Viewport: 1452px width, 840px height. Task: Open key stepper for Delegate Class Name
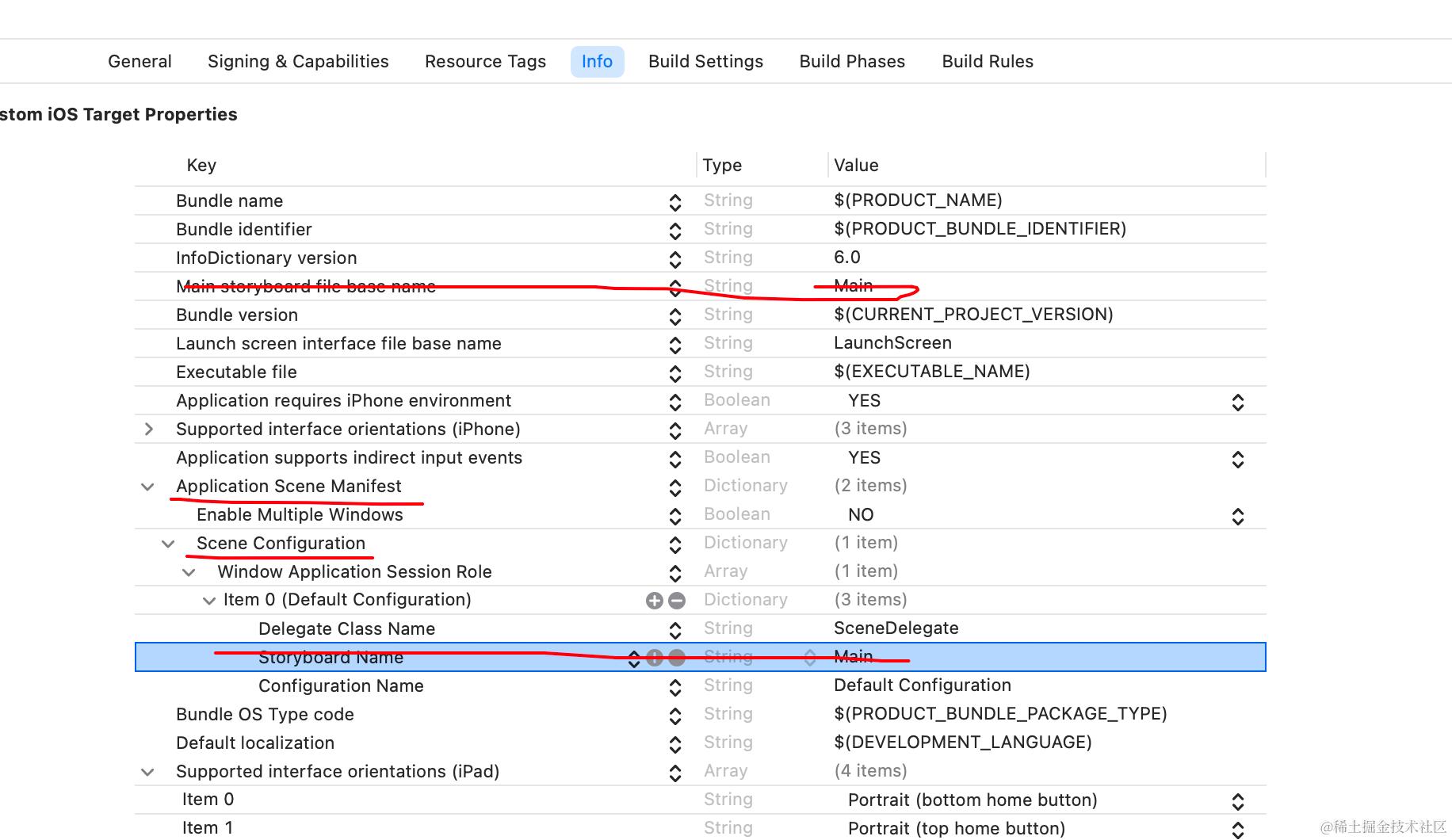pyautogui.click(x=675, y=630)
